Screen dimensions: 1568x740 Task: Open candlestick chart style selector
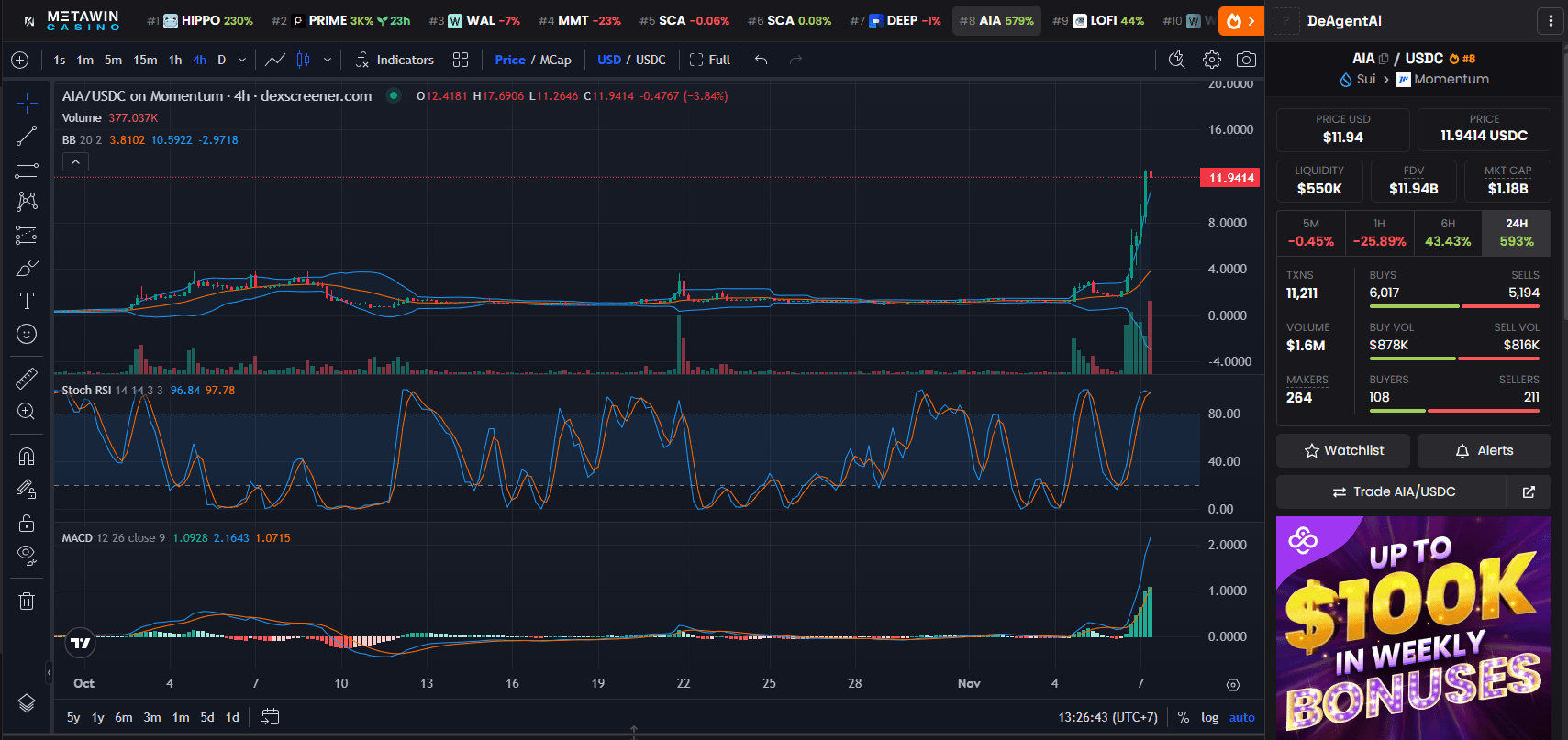click(304, 60)
